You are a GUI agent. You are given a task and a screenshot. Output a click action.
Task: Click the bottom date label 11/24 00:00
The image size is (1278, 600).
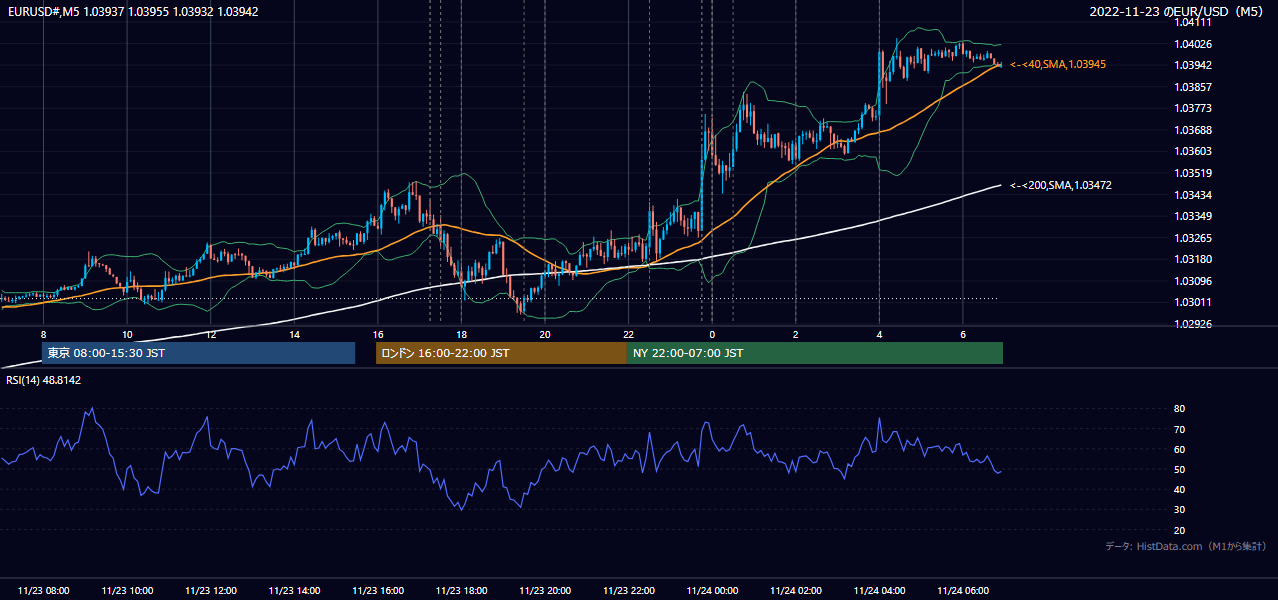click(x=712, y=591)
